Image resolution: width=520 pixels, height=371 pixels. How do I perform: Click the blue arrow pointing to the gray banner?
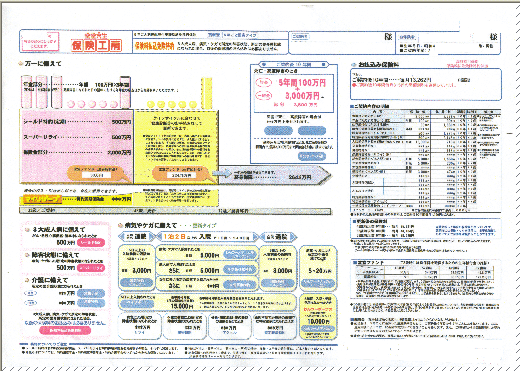coord(222,173)
